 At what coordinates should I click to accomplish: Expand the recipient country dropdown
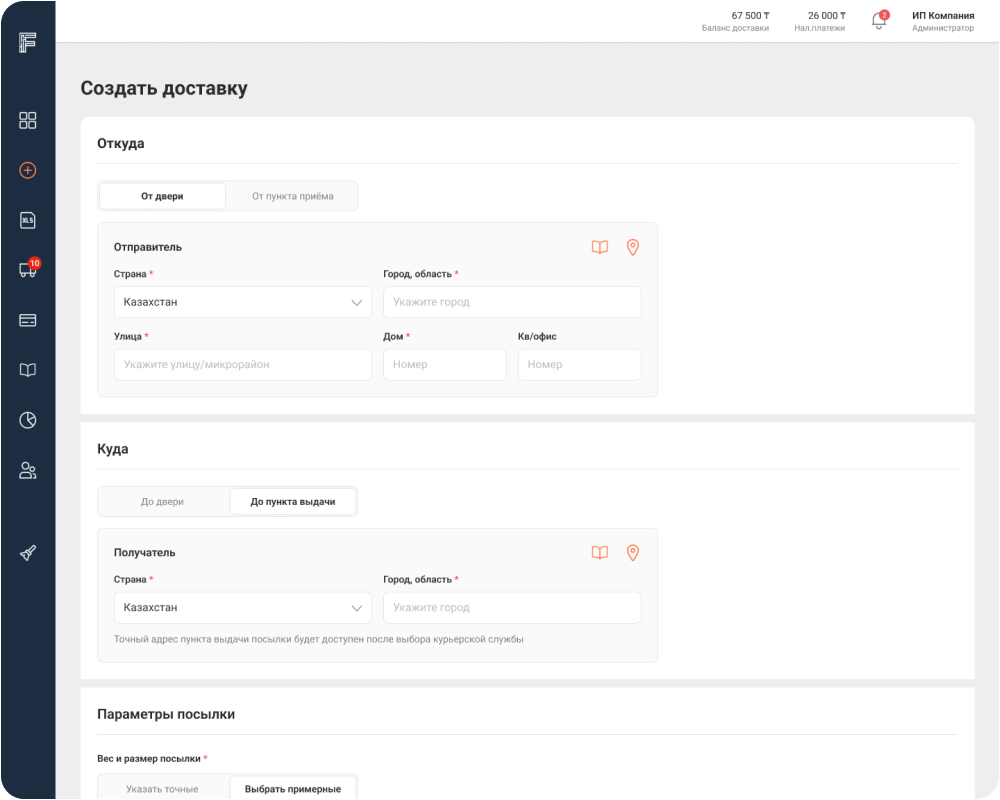click(x=242, y=607)
